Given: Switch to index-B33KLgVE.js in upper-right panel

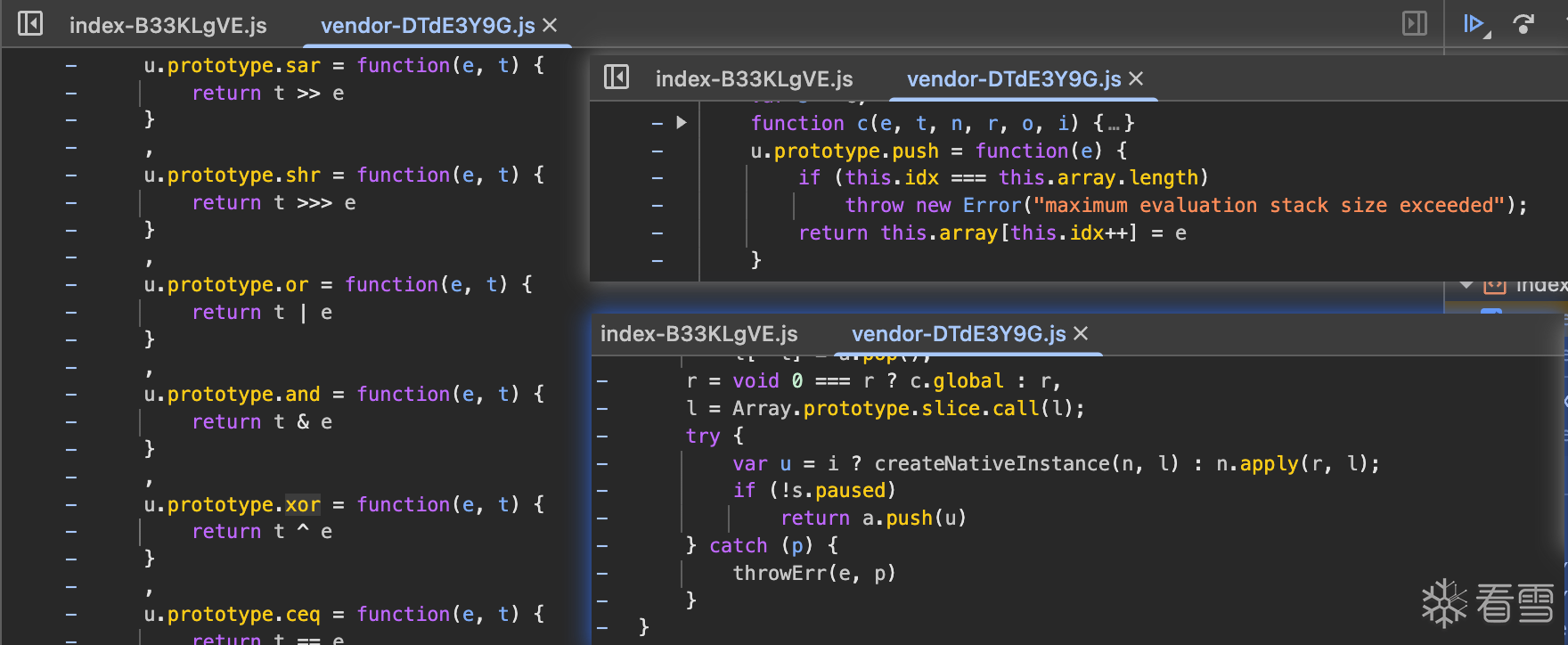Looking at the screenshot, I should click(755, 79).
